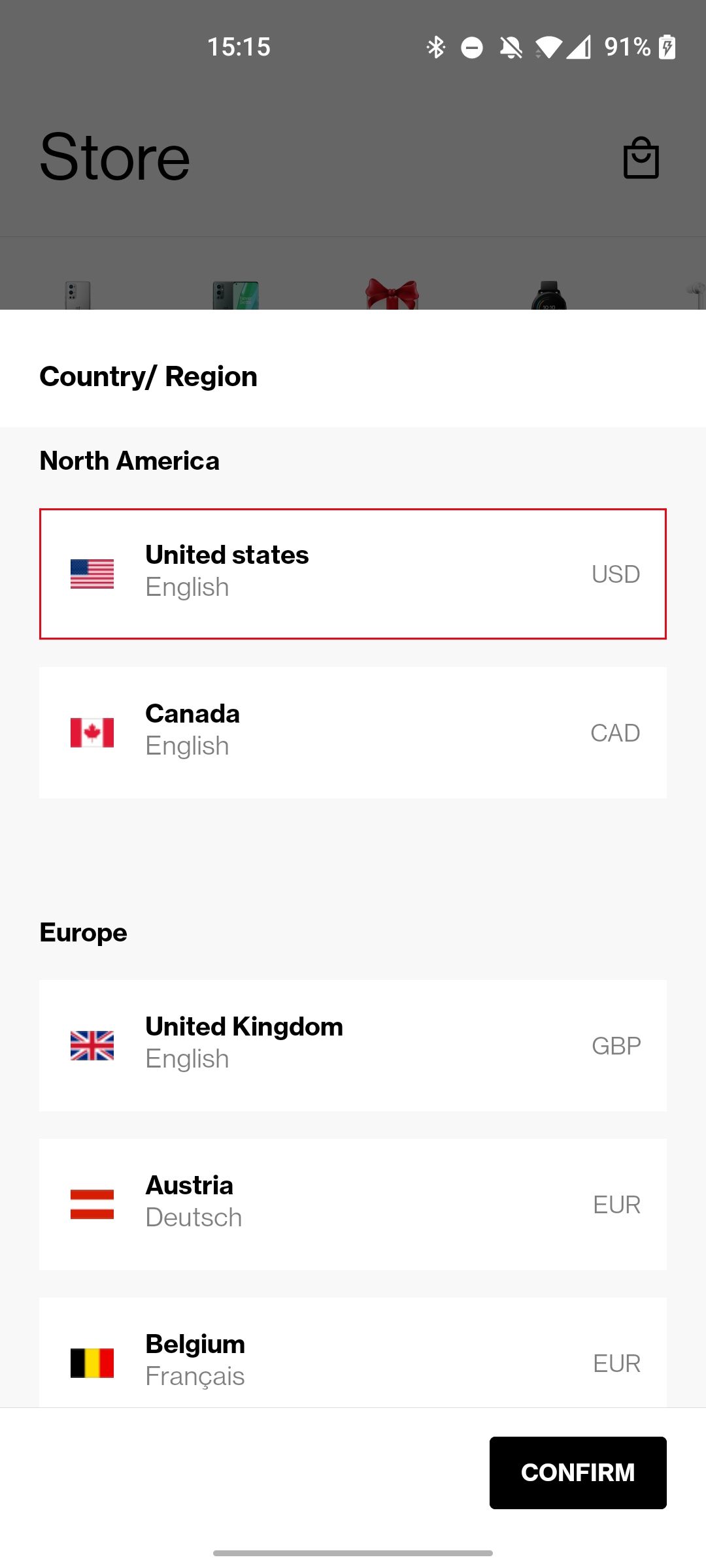The image size is (706, 1568).
Task: Tap the Canada flag icon
Action: click(x=92, y=732)
